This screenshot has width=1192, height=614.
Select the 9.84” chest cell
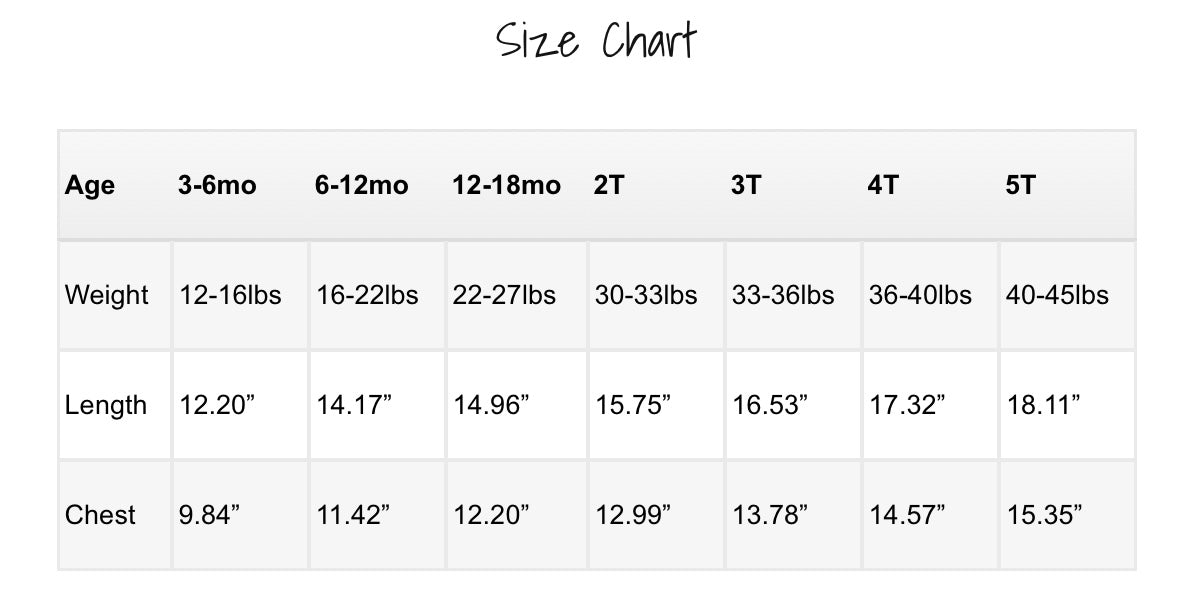(x=211, y=516)
